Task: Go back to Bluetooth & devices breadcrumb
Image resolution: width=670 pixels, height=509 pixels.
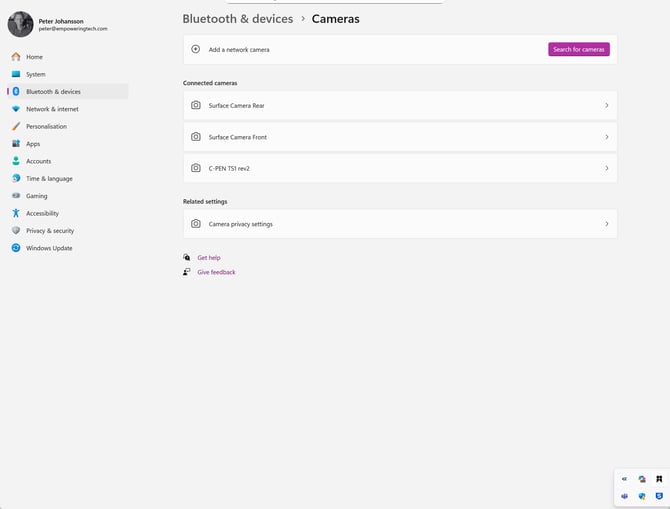Action: coord(238,19)
